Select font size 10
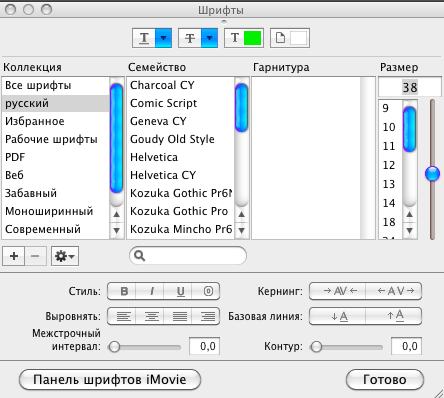Image resolution: width=444 pixels, height=398 pixels. click(x=390, y=127)
